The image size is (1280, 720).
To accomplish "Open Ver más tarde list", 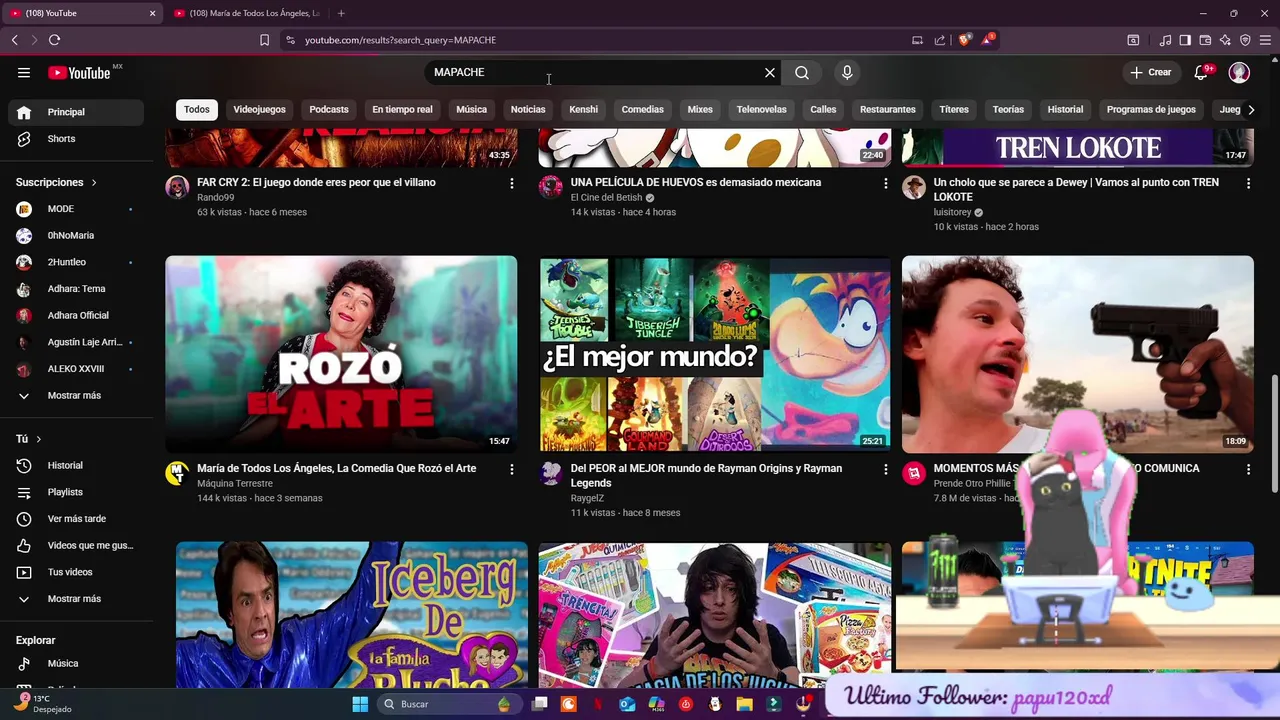I will tap(76, 519).
